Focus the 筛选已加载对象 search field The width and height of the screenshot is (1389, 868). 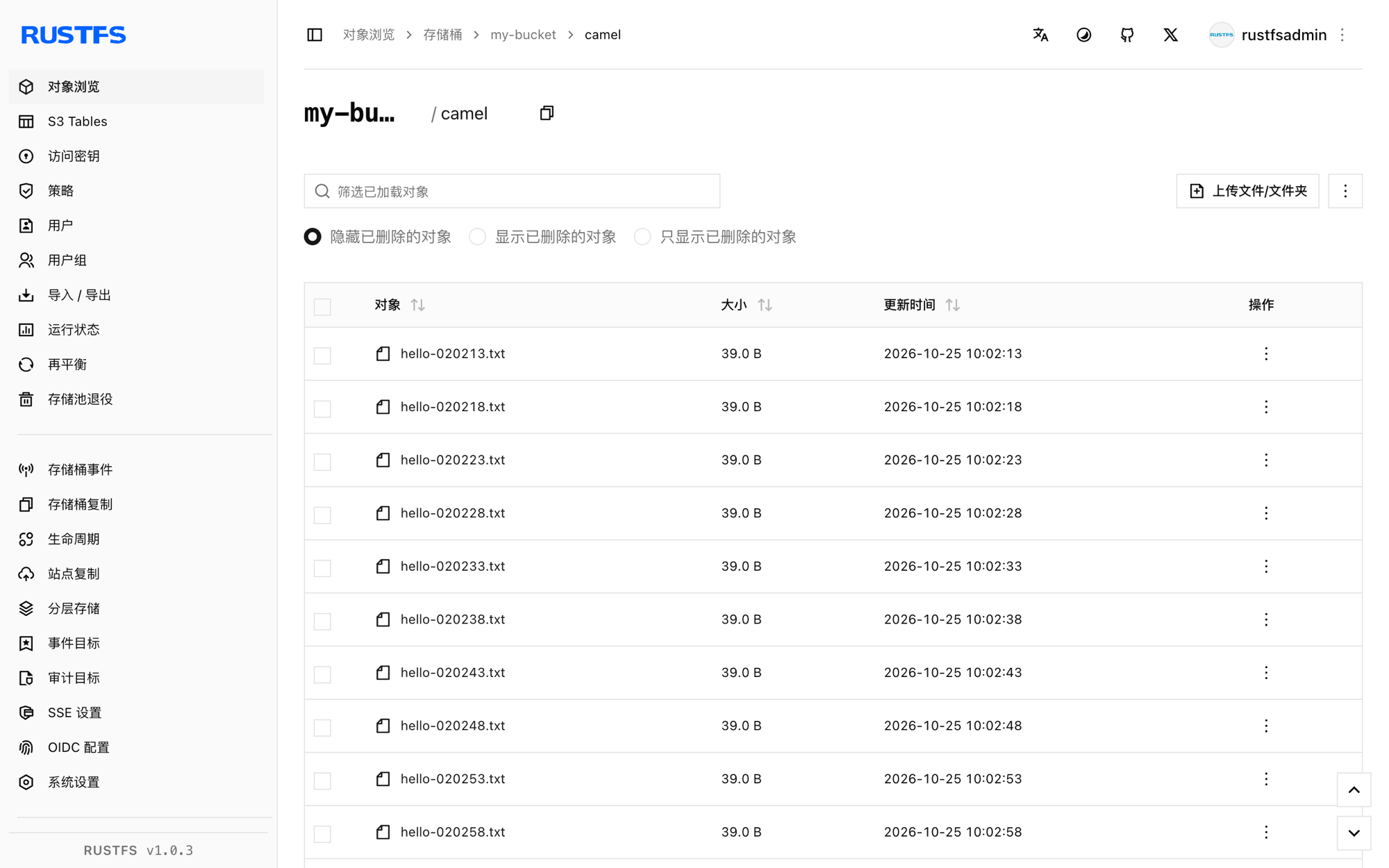(x=512, y=191)
